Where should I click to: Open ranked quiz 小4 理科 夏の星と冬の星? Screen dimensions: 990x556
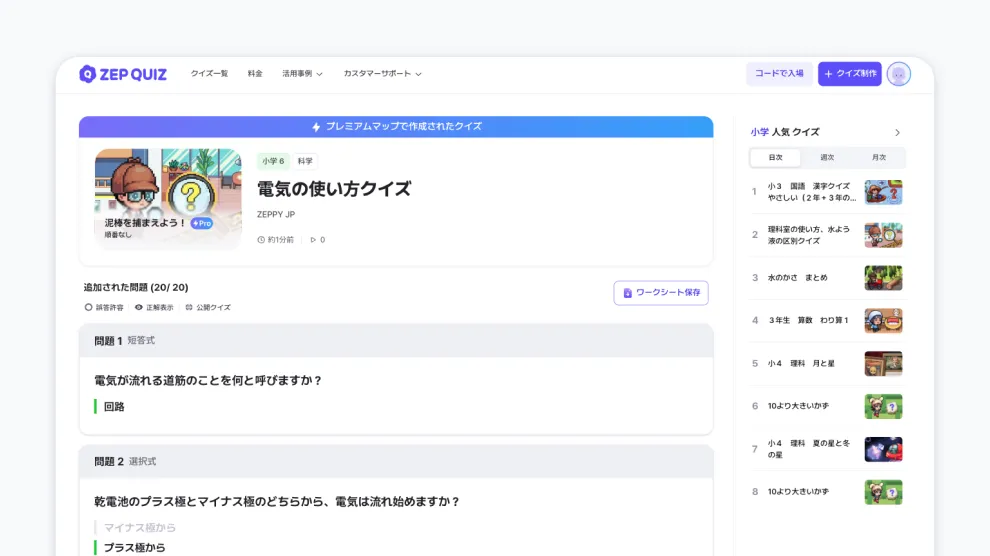(x=809, y=449)
